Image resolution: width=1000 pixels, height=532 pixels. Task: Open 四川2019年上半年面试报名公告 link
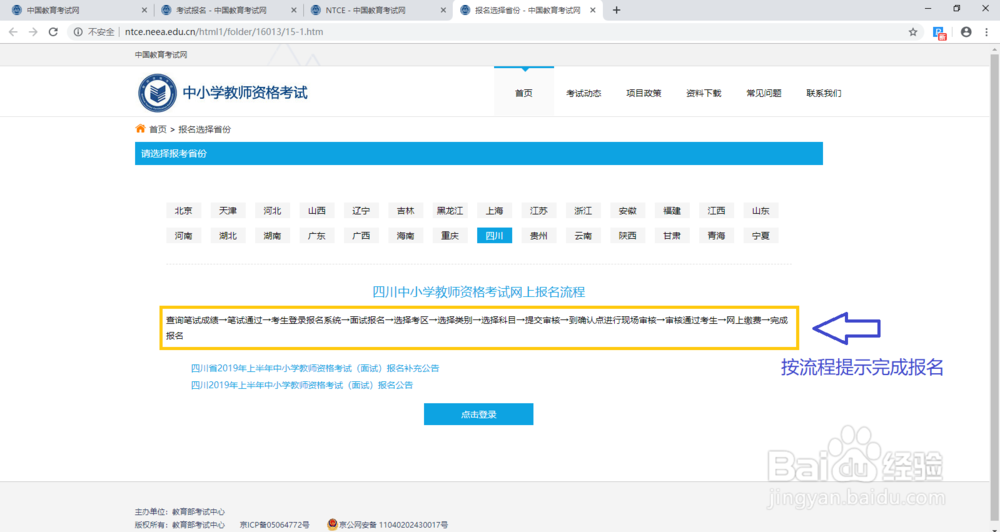click(302, 385)
